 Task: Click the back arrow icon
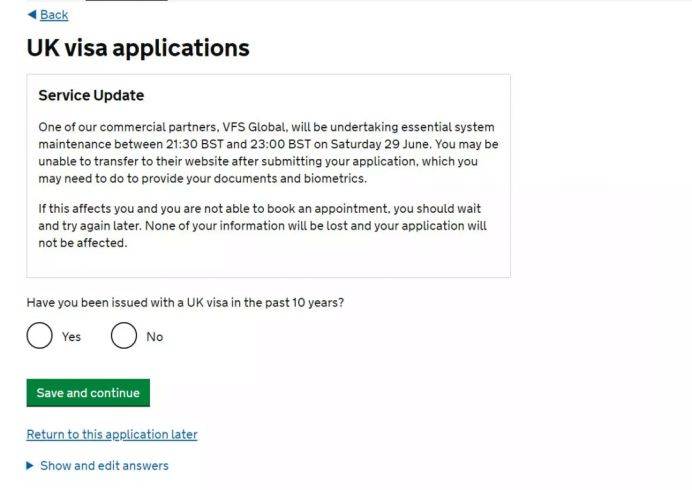click(x=32, y=15)
